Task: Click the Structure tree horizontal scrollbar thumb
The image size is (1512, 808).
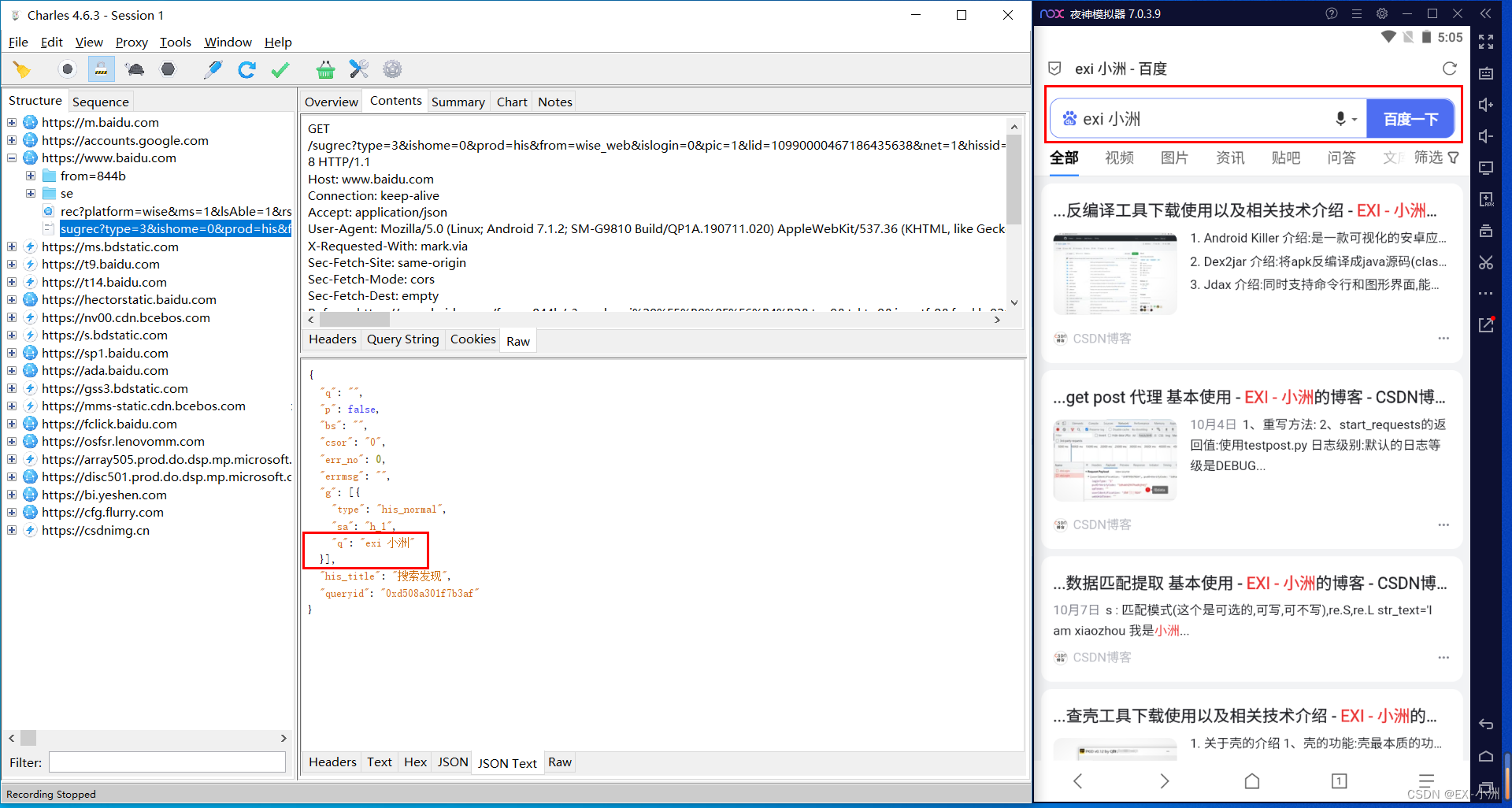Action: 28,738
